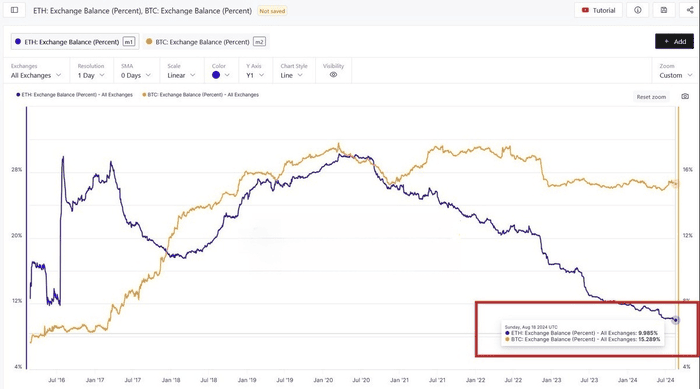Click the YouTube icon on Tutorial

(x=585, y=10)
